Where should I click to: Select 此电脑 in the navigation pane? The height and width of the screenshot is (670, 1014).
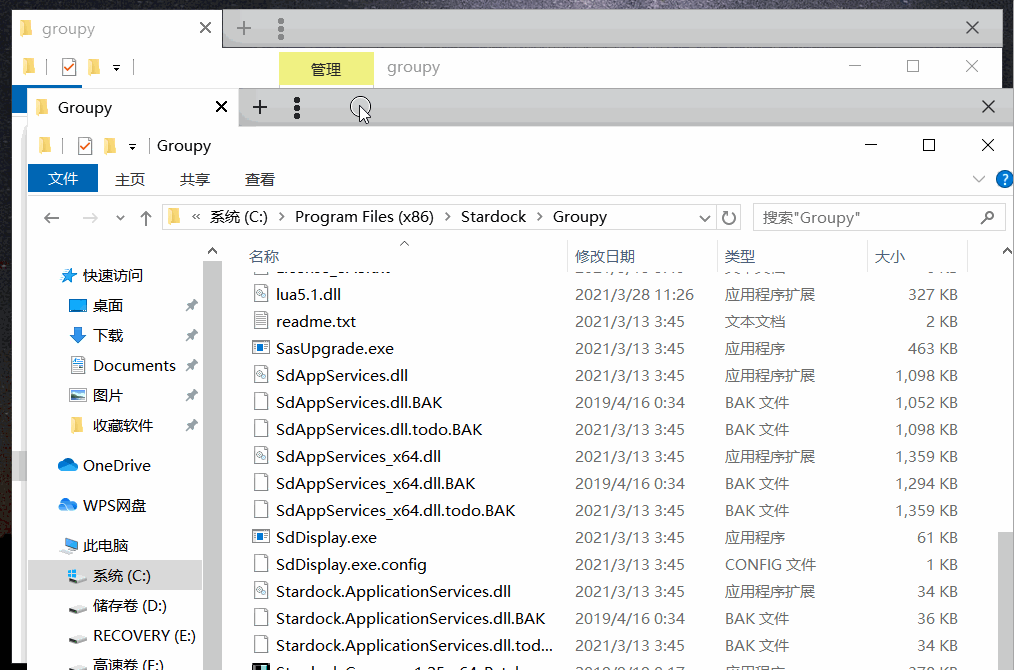click(105, 545)
